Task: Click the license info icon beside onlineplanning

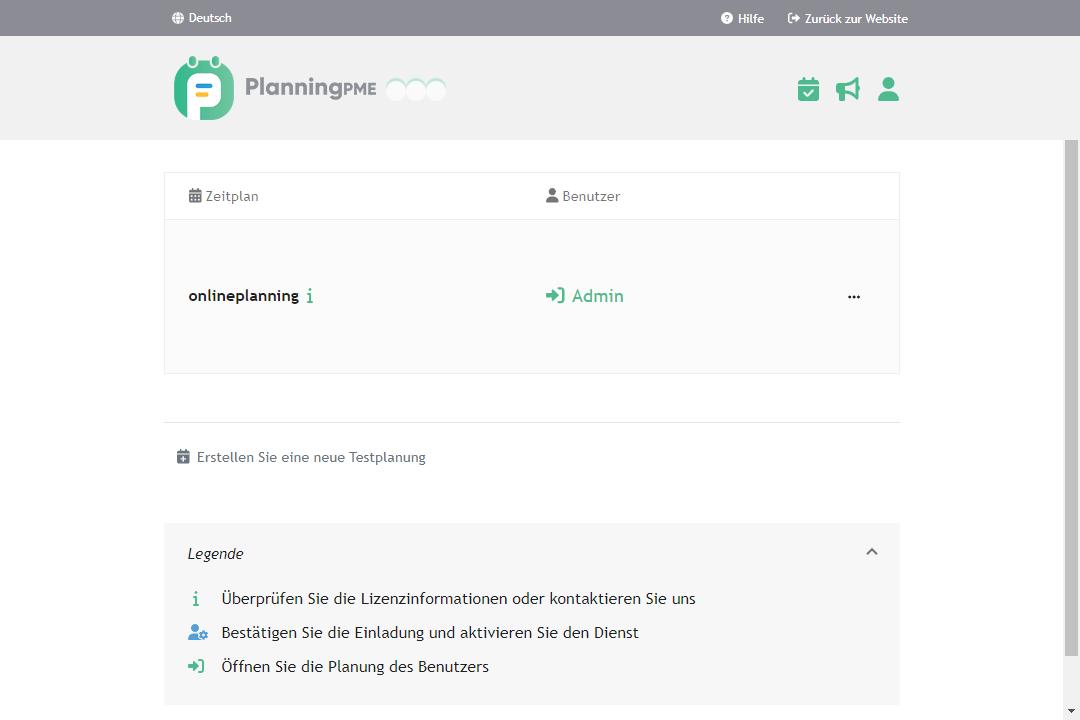Action: 310,296
